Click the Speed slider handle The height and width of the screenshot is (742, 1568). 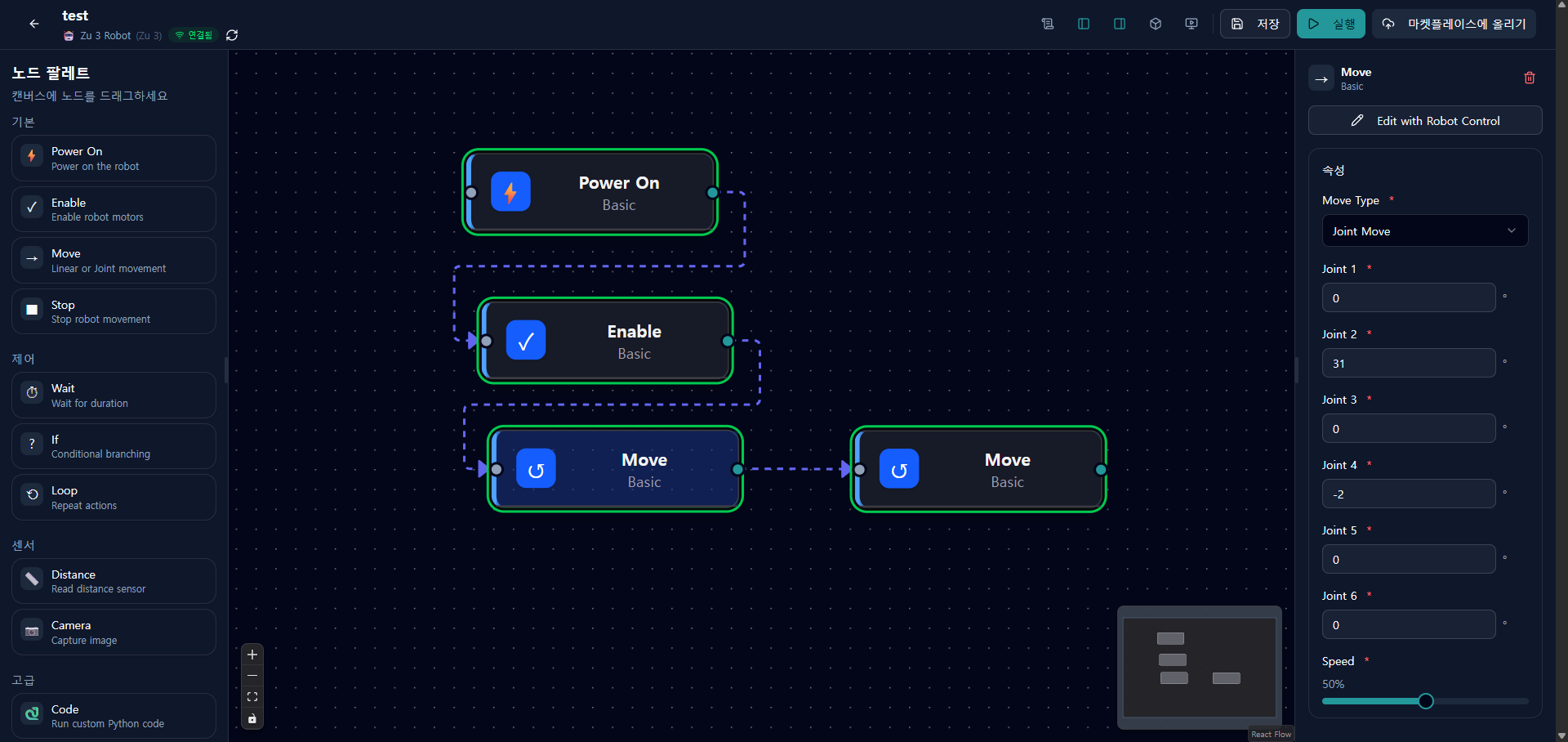[1426, 701]
